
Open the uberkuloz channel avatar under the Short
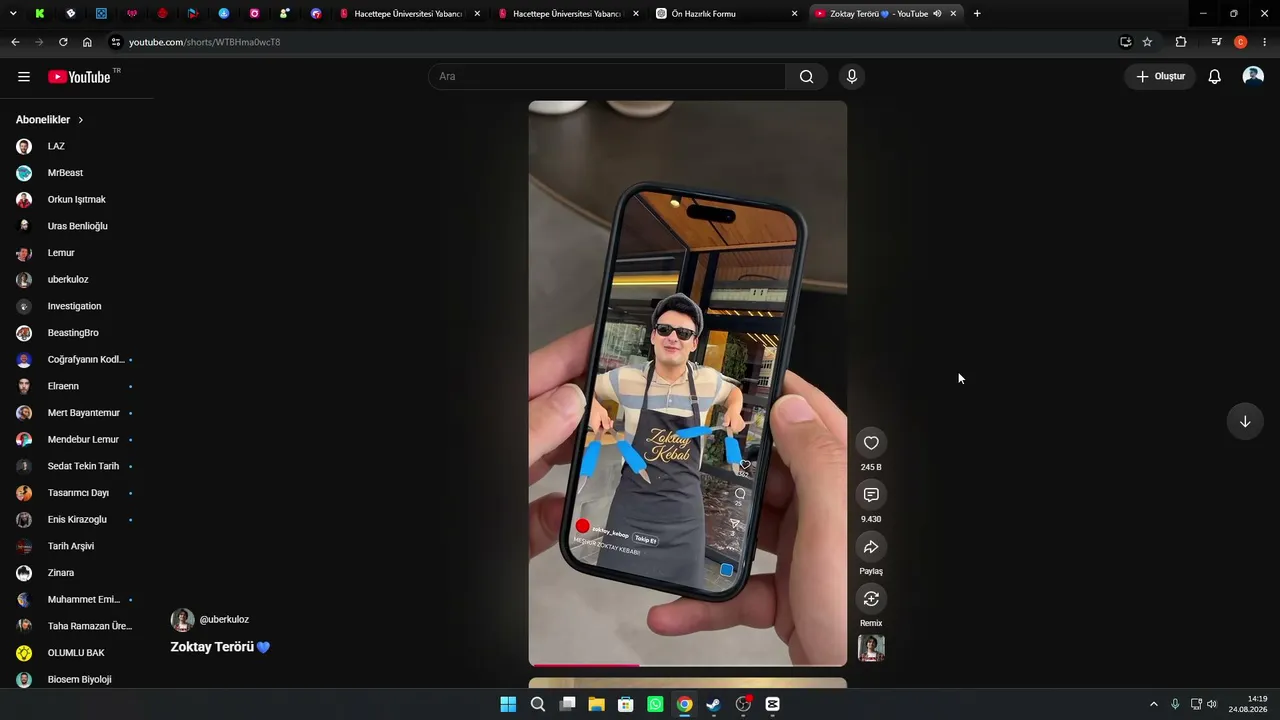182,620
